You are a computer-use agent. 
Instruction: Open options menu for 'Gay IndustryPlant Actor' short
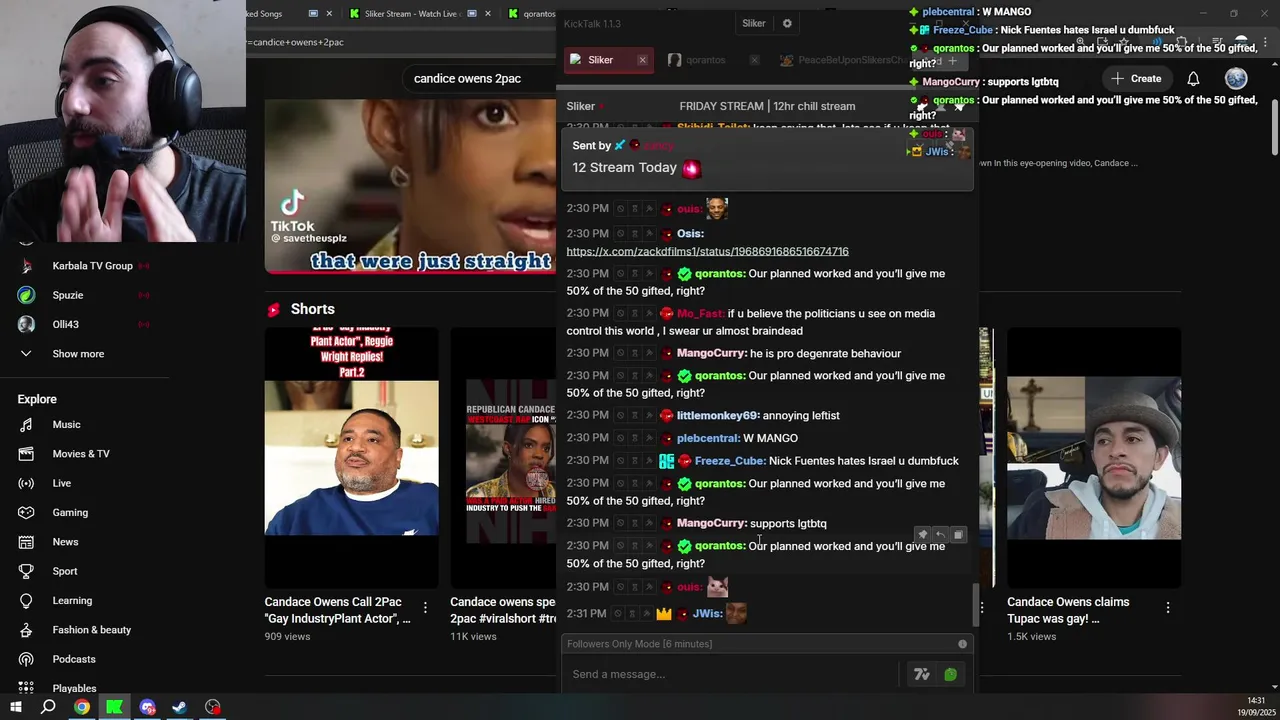(425, 607)
